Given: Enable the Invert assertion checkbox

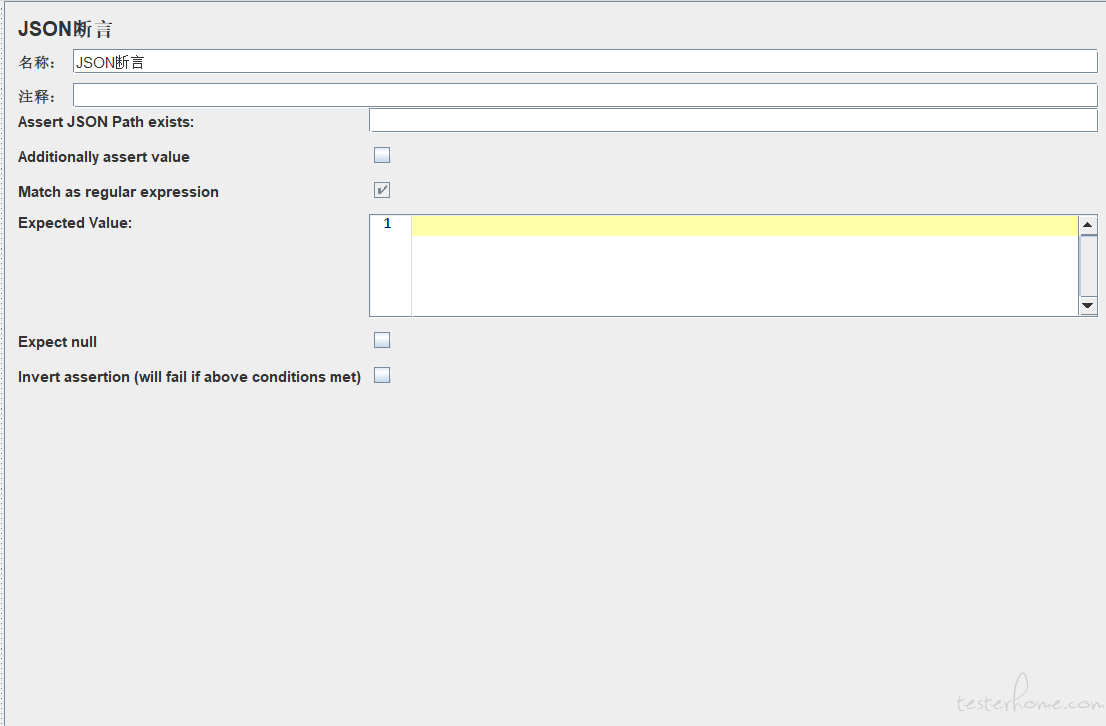Looking at the screenshot, I should coord(382,376).
